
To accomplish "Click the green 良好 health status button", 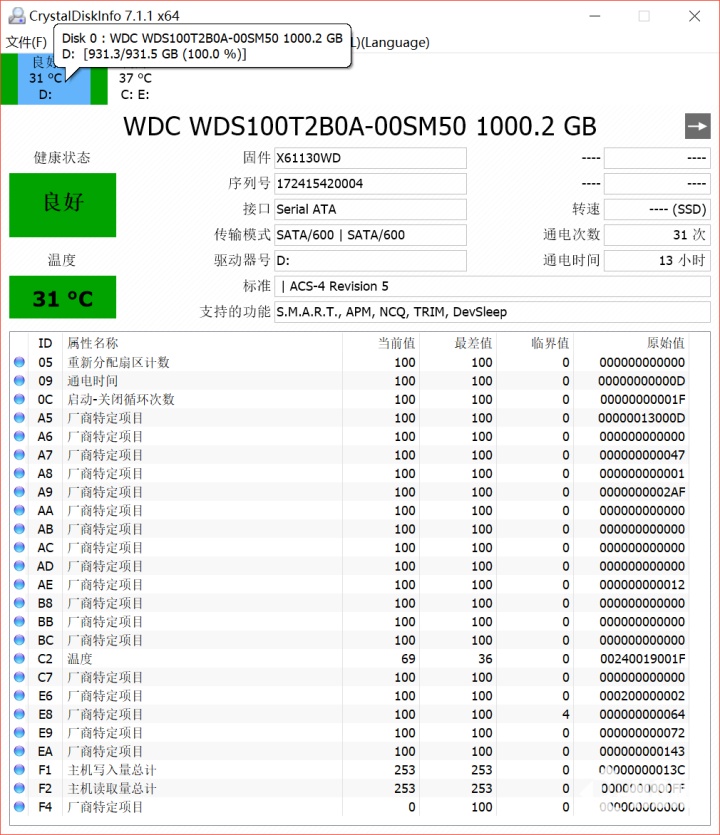I will (x=62, y=204).
